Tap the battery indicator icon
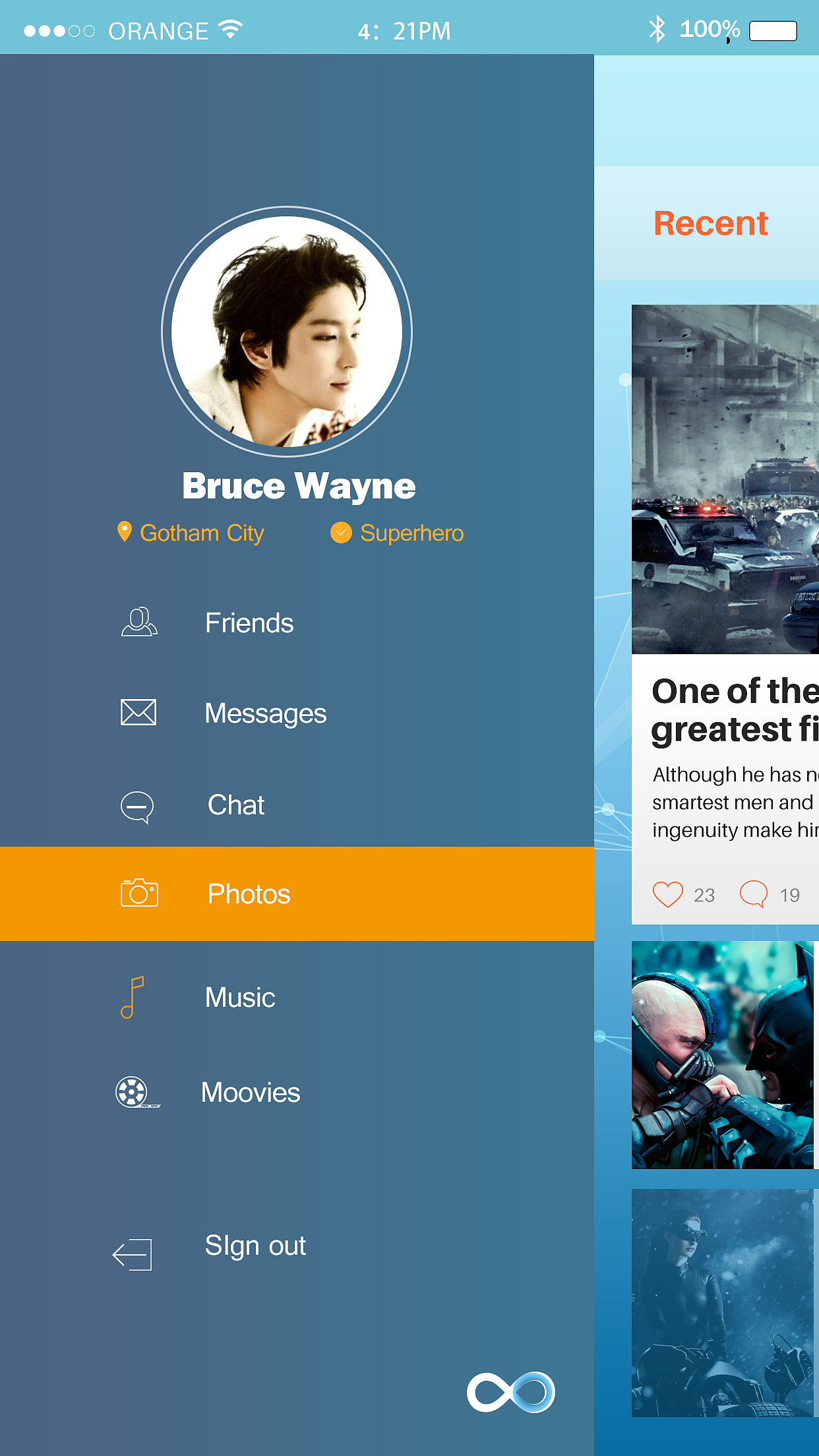 773,30
